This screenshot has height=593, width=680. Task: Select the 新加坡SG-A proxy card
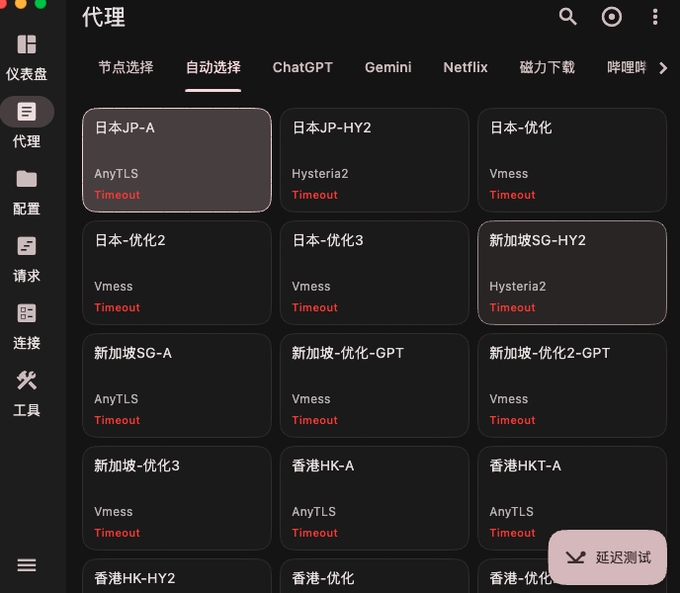click(x=177, y=386)
